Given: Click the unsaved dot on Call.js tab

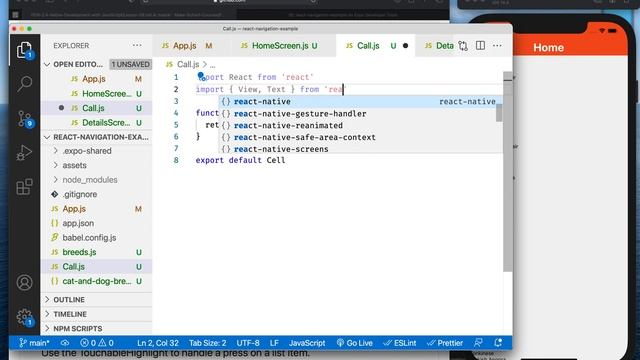Looking at the screenshot, I should 405,46.
